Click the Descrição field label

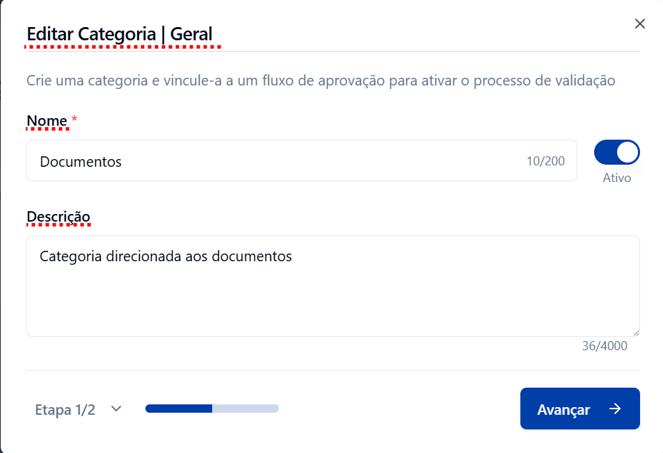(x=58, y=216)
